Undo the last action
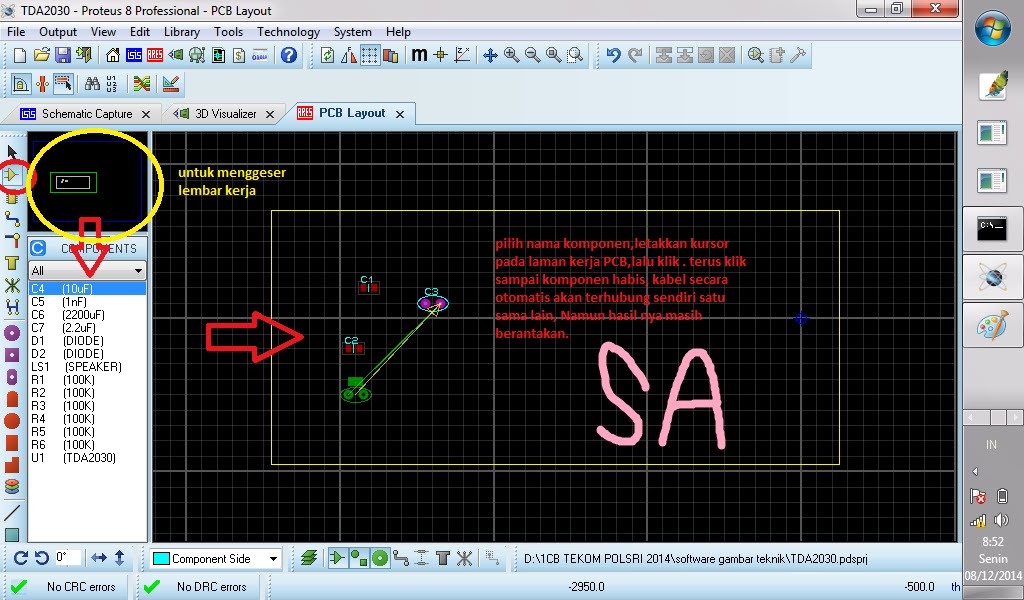Viewport: 1024px width, 600px height. [x=613, y=55]
